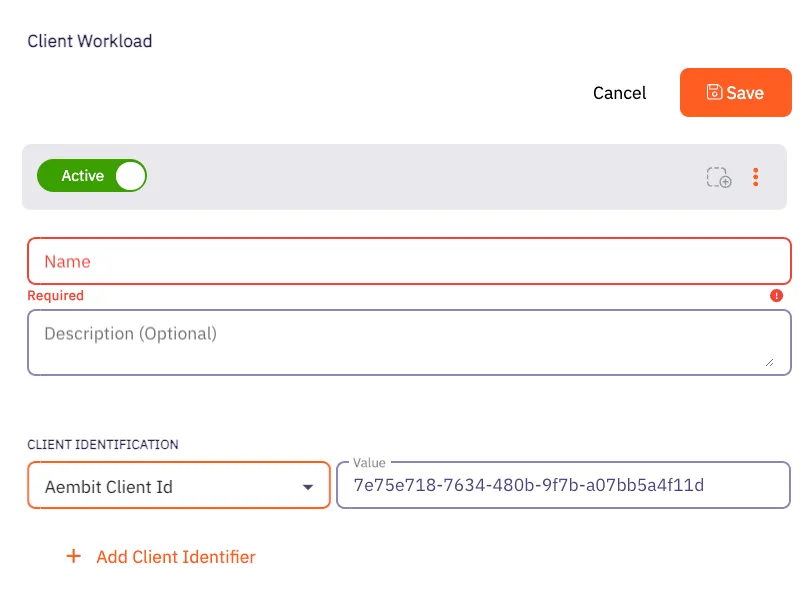
Task: Click the Cancel button
Action: click(x=619, y=92)
